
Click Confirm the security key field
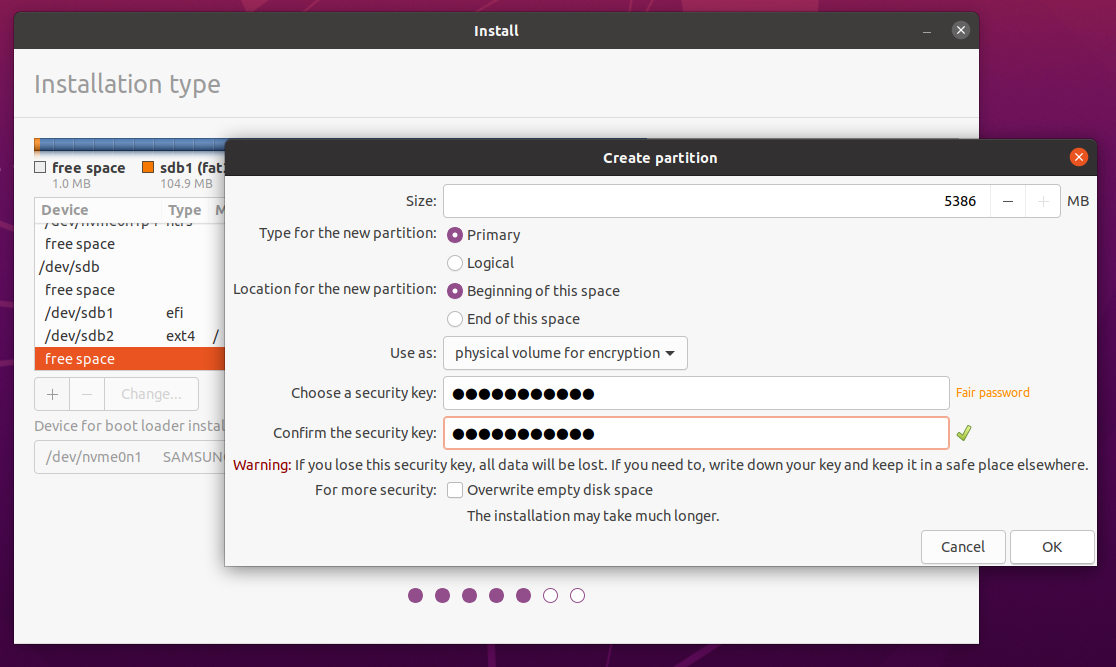tap(695, 433)
